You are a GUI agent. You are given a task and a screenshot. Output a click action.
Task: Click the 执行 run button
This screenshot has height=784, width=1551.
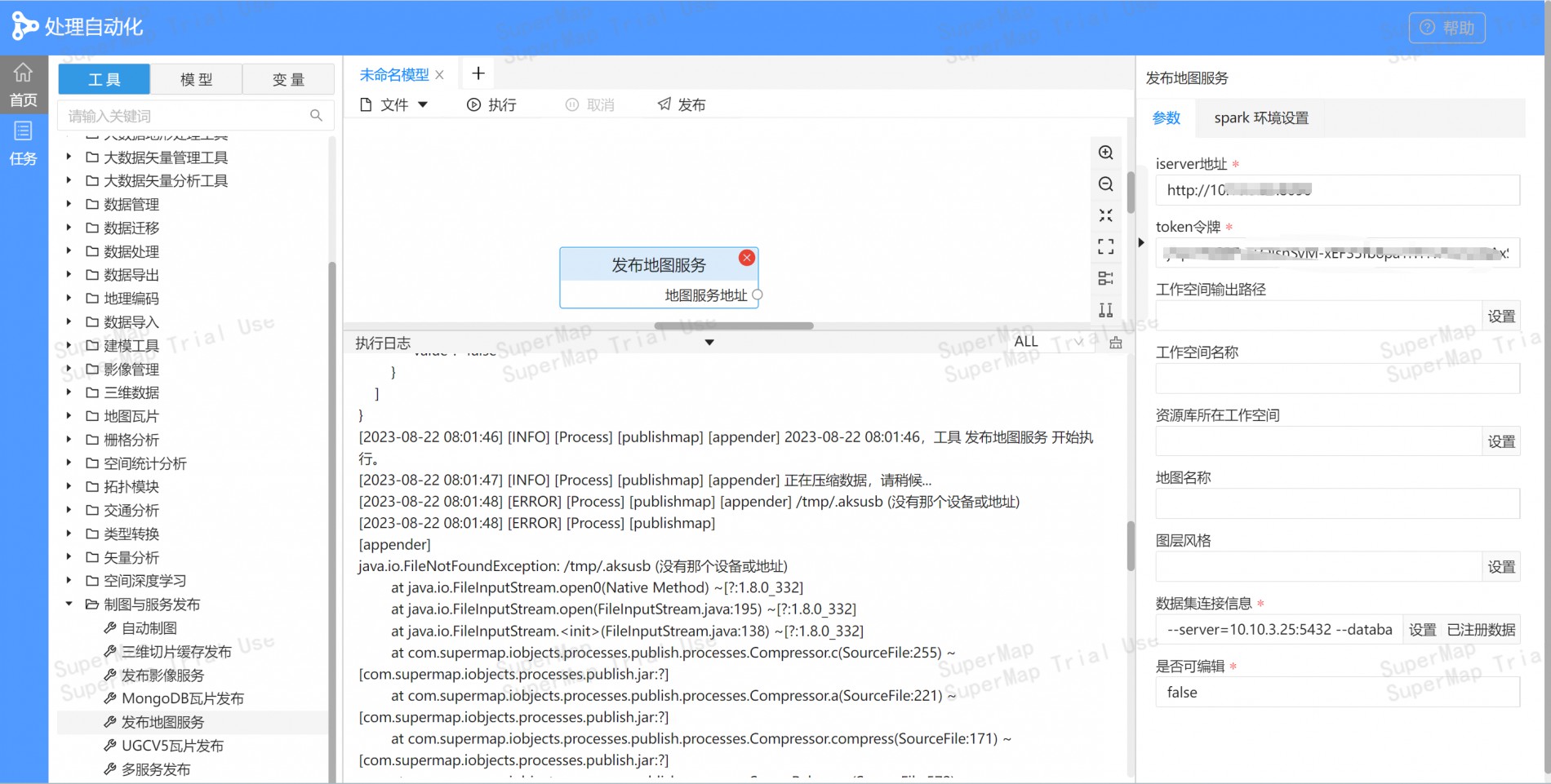coord(491,104)
